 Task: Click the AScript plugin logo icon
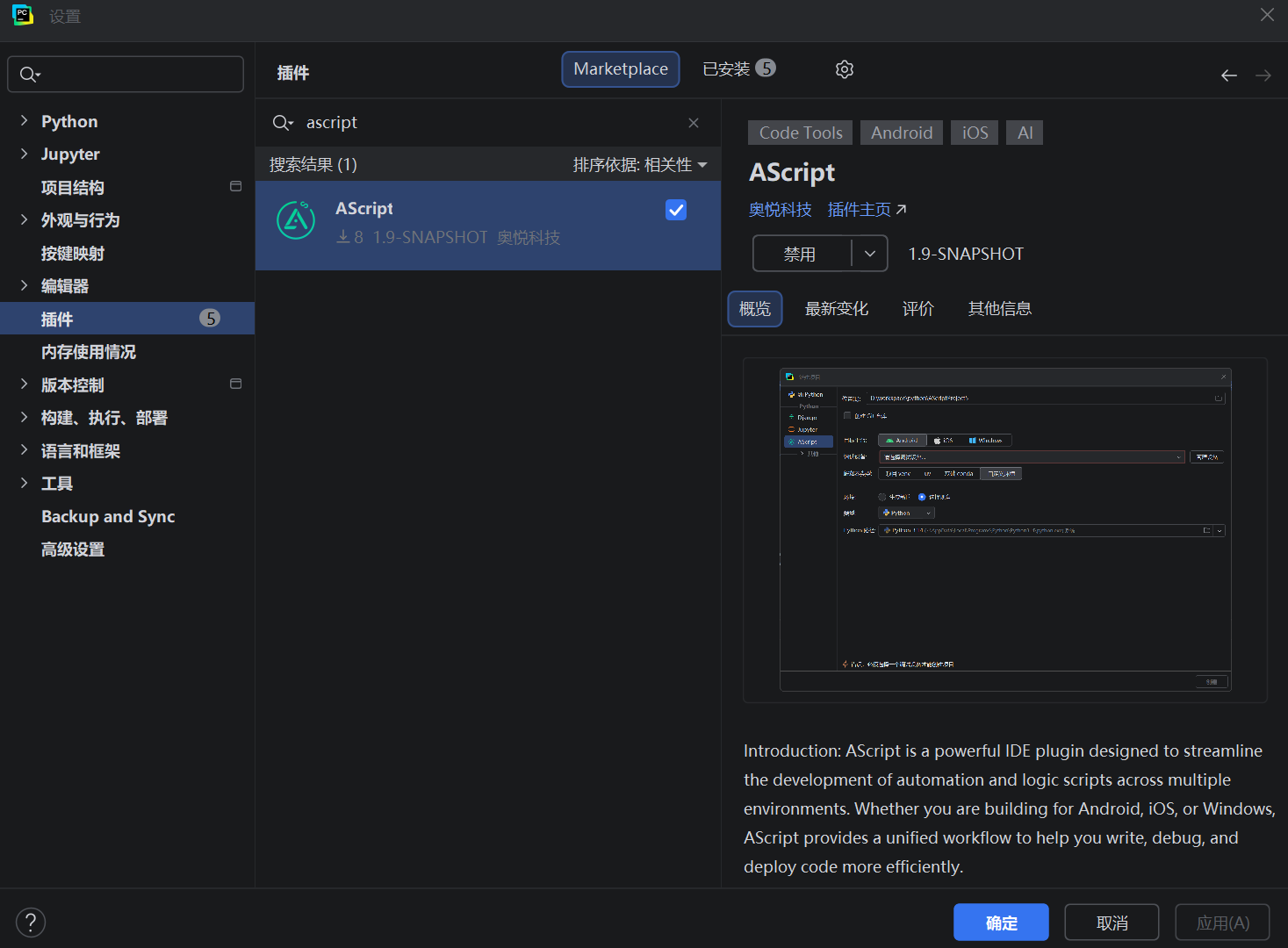(x=296, y=220)
